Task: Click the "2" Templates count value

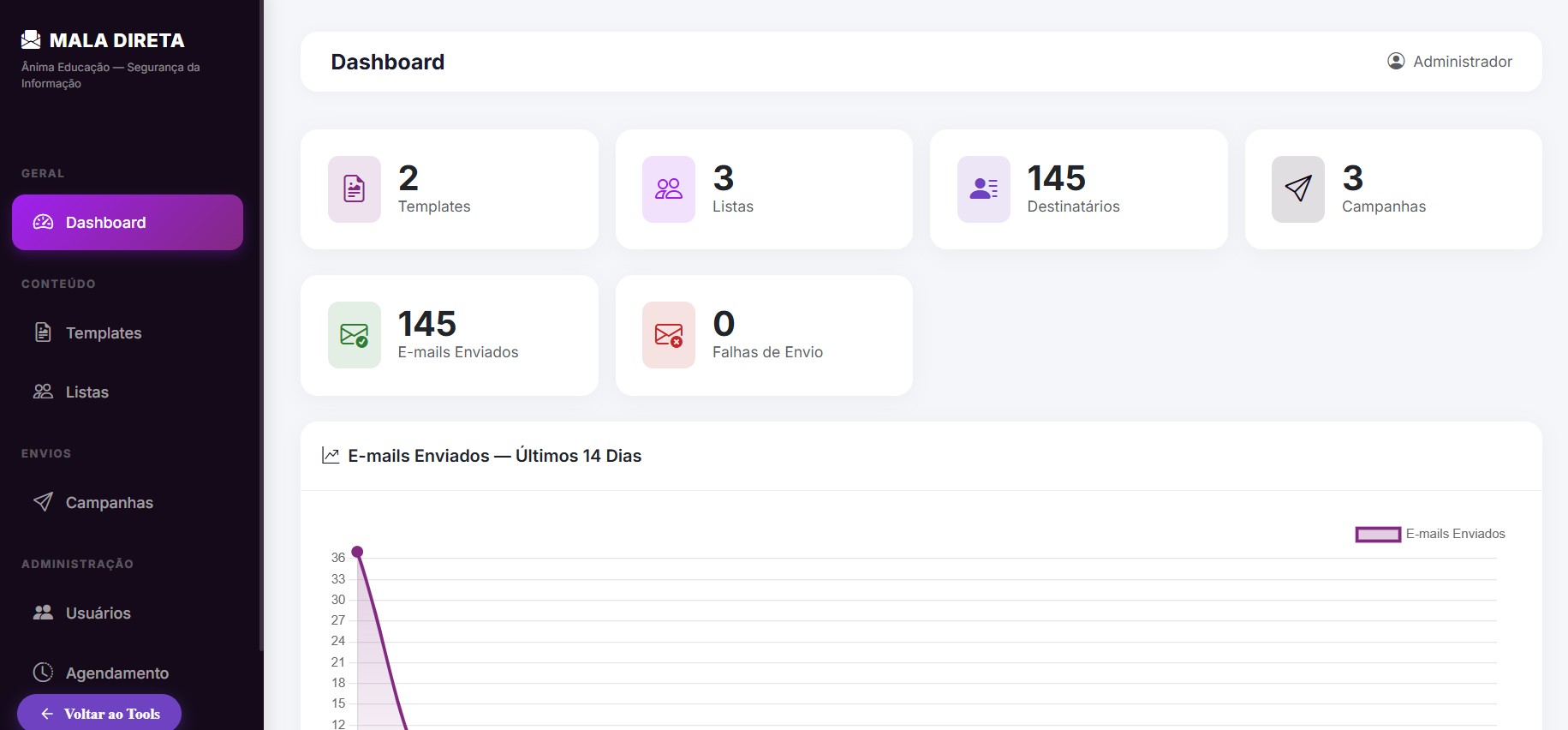Action: [x=408, y=178]
